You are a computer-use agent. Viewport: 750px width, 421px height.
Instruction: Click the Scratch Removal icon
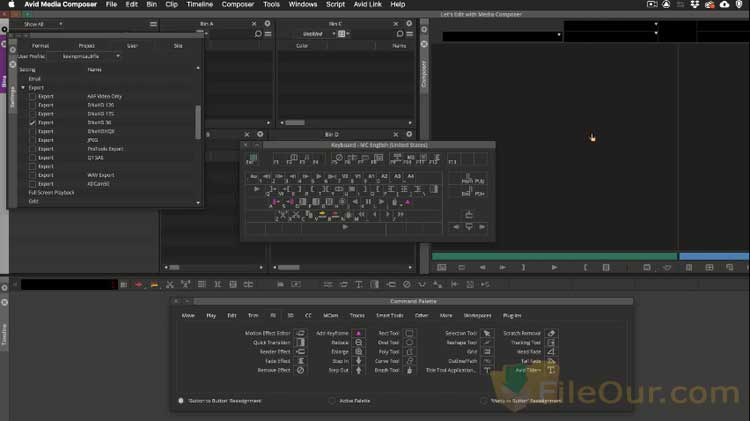click(x=551, y=333)
